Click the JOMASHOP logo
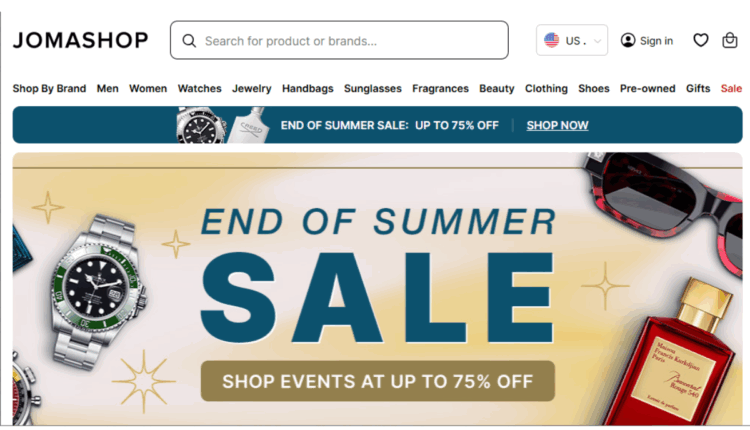This screenshot has width=750, height=430. [80, 40]
